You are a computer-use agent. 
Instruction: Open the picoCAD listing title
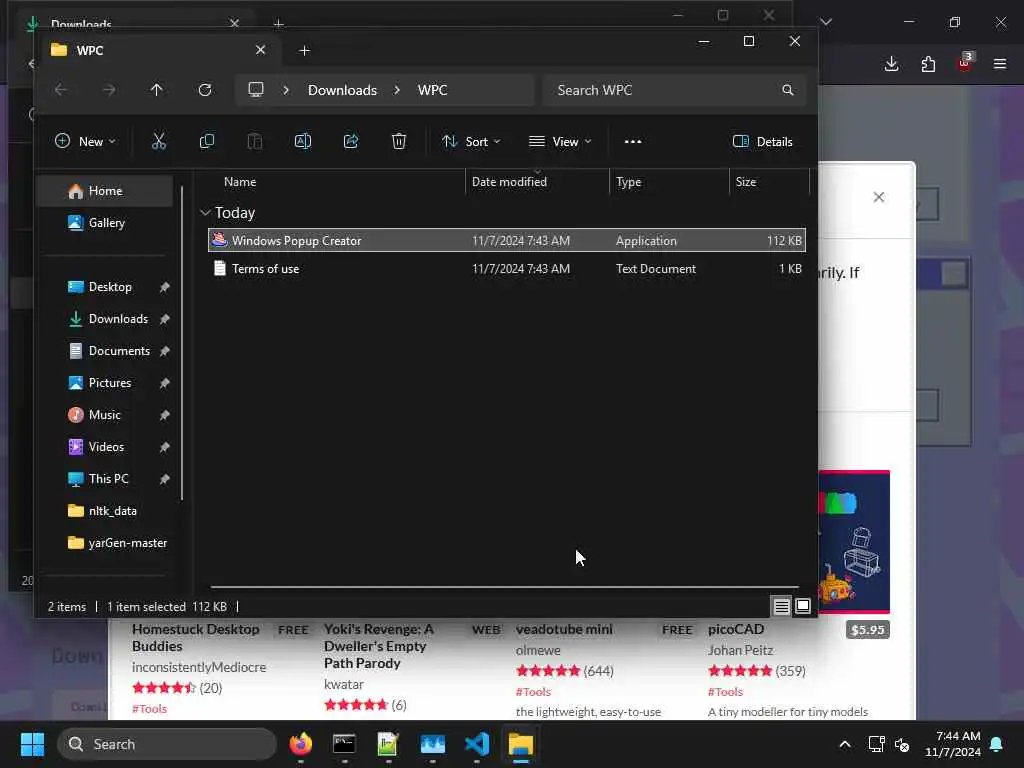pos(736,629)
